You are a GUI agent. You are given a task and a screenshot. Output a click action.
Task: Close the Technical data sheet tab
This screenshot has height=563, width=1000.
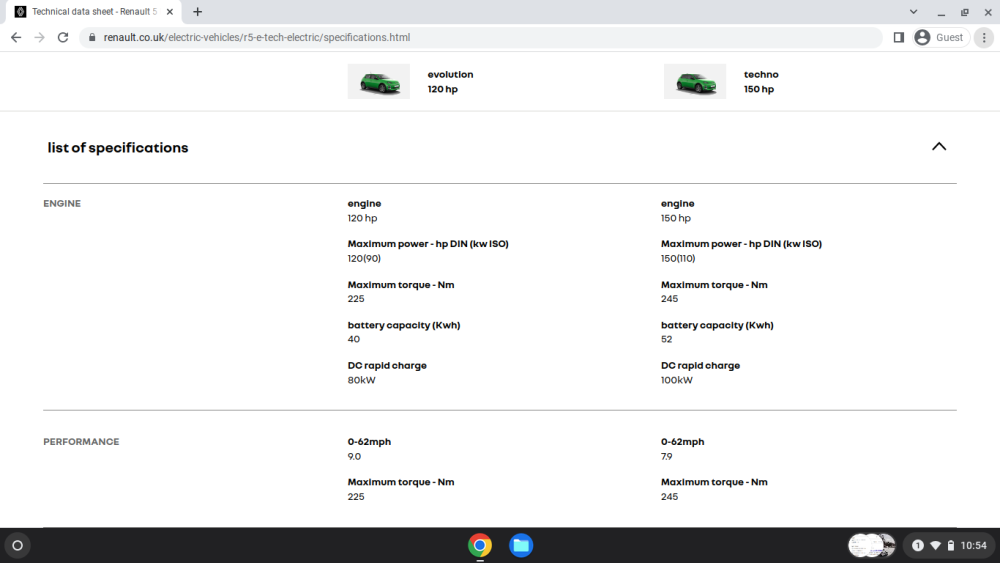170,11
